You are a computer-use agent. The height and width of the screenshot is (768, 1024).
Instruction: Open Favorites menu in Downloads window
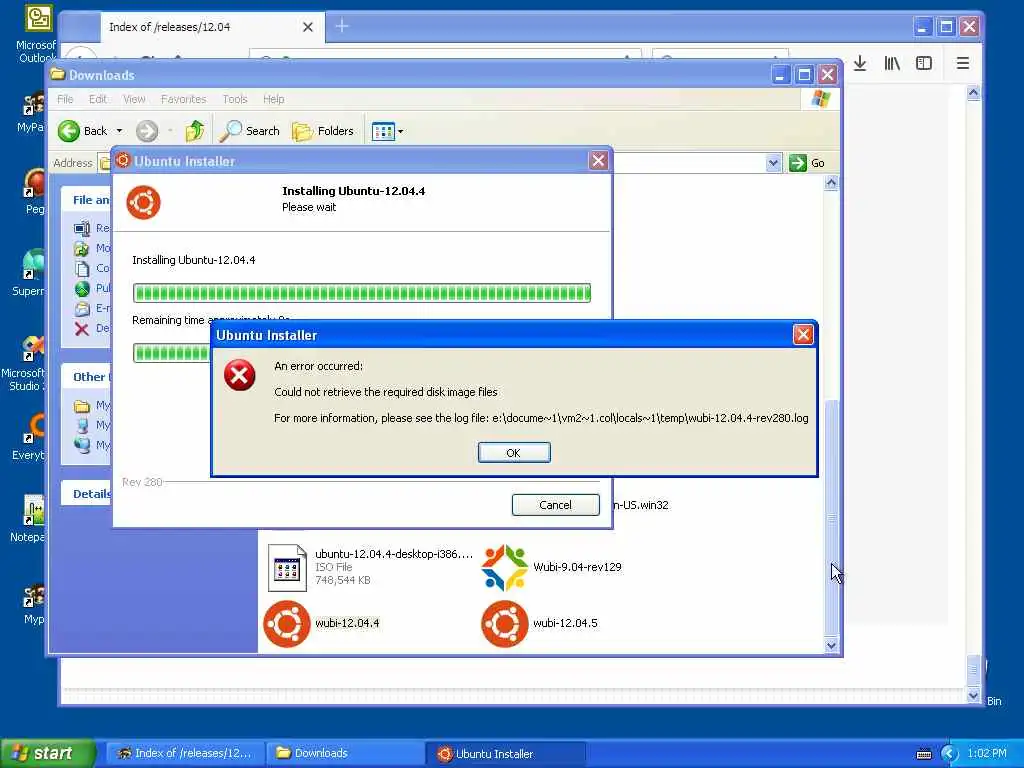184,99
